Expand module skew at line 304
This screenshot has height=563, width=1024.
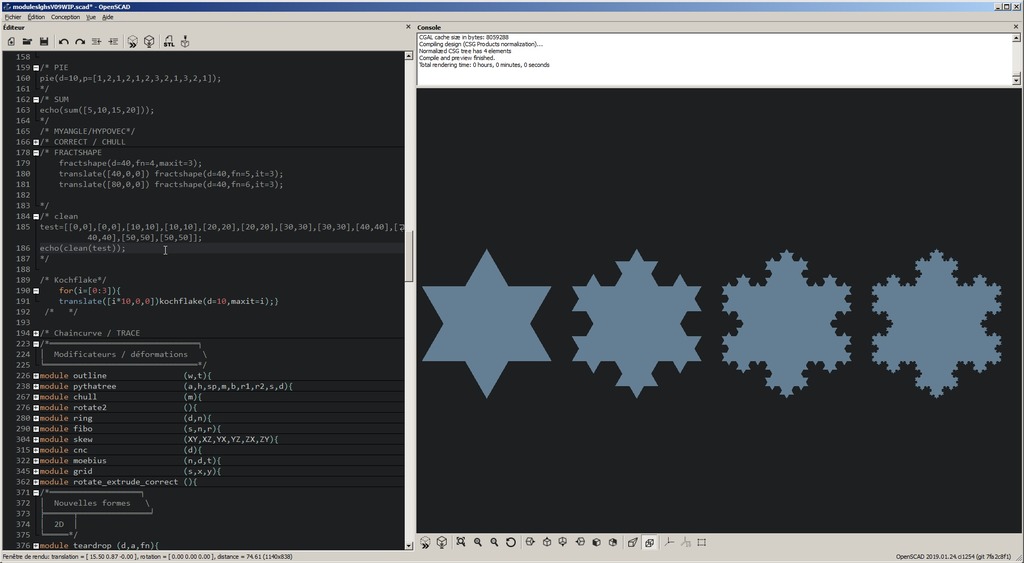pos(36,440)
